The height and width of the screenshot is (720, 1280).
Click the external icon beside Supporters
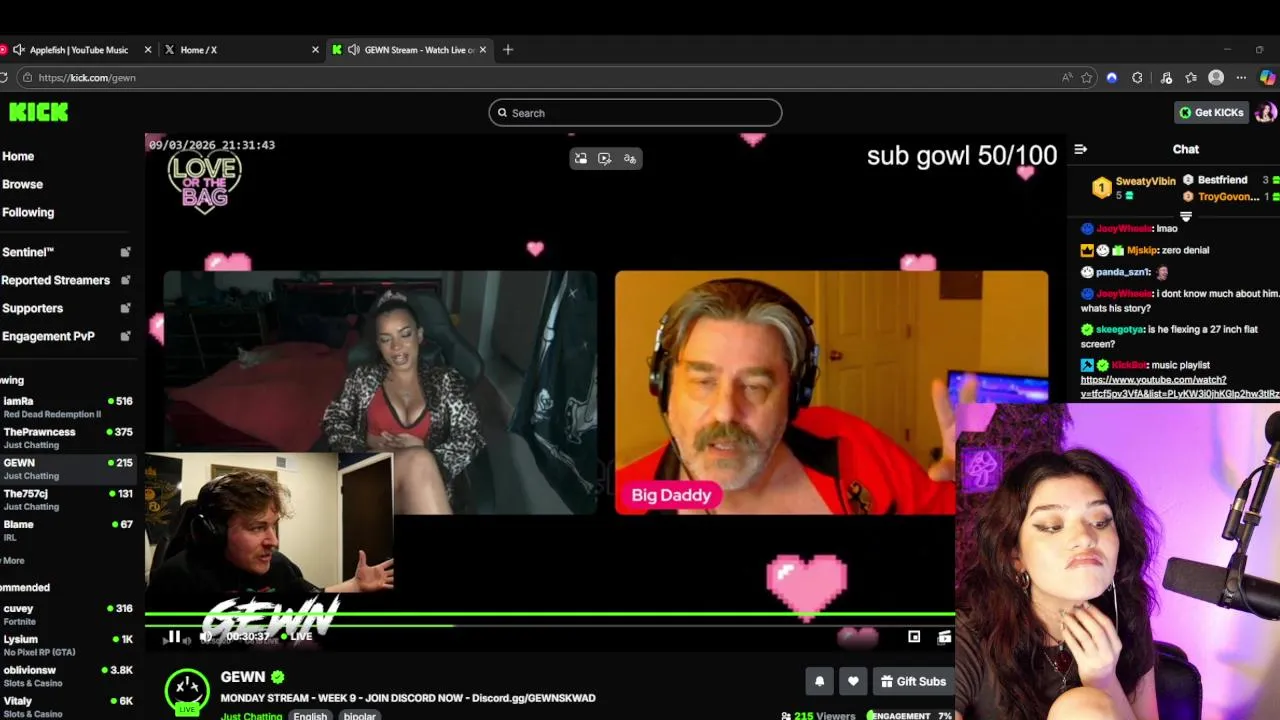click(x=125, y=308)
